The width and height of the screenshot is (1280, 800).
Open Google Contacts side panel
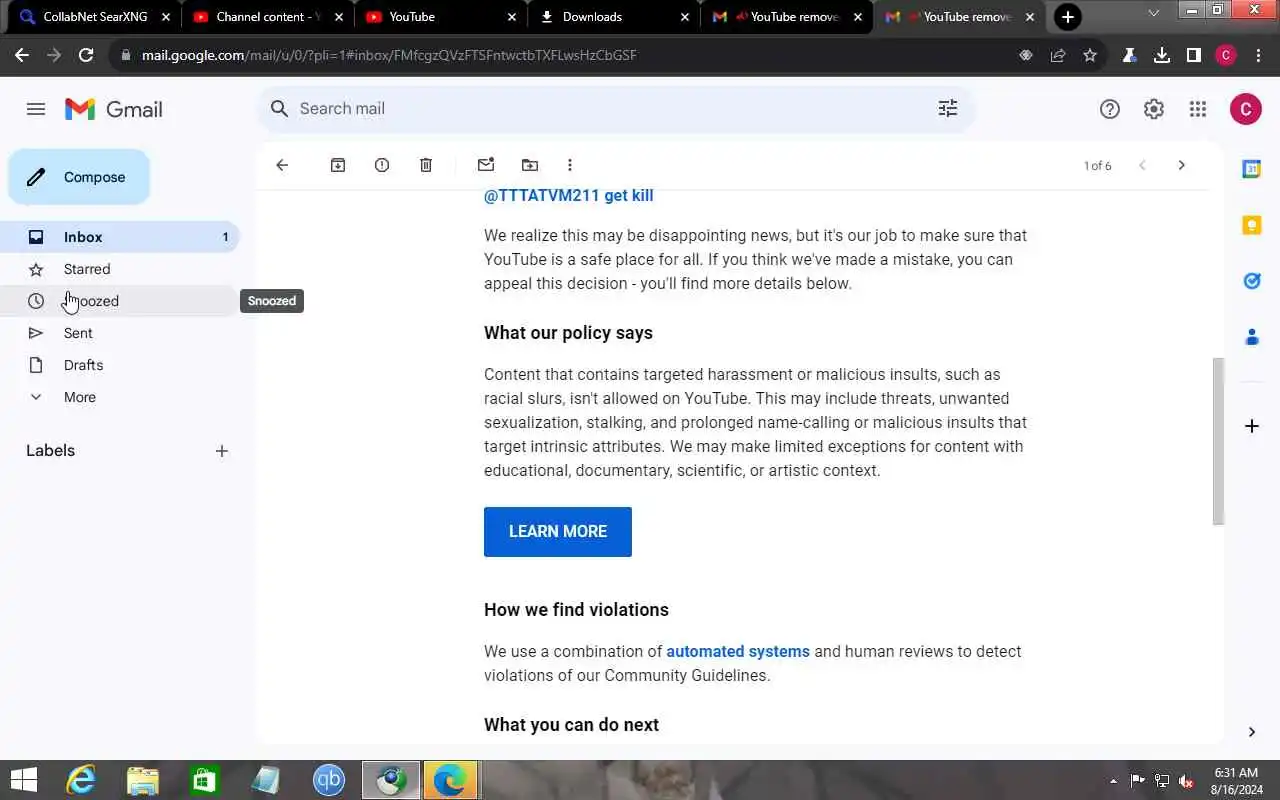[1251, 337]
